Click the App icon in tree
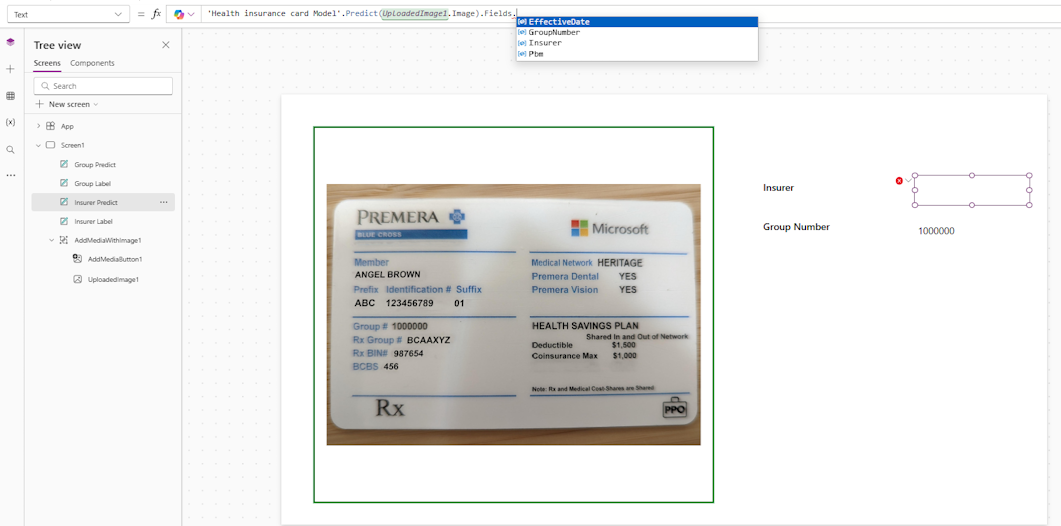This screenshot has height=526, width=1061. pyautogui.click(x=51, y=126)
